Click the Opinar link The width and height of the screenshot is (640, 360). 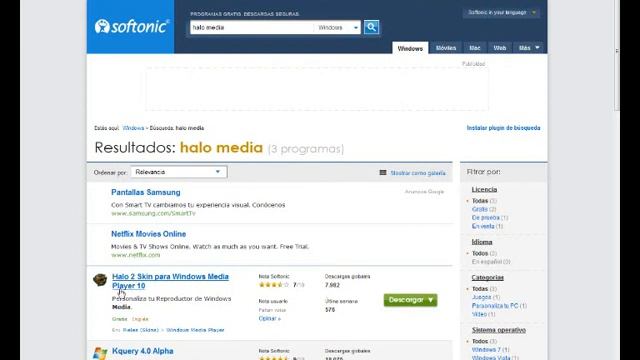269,318
